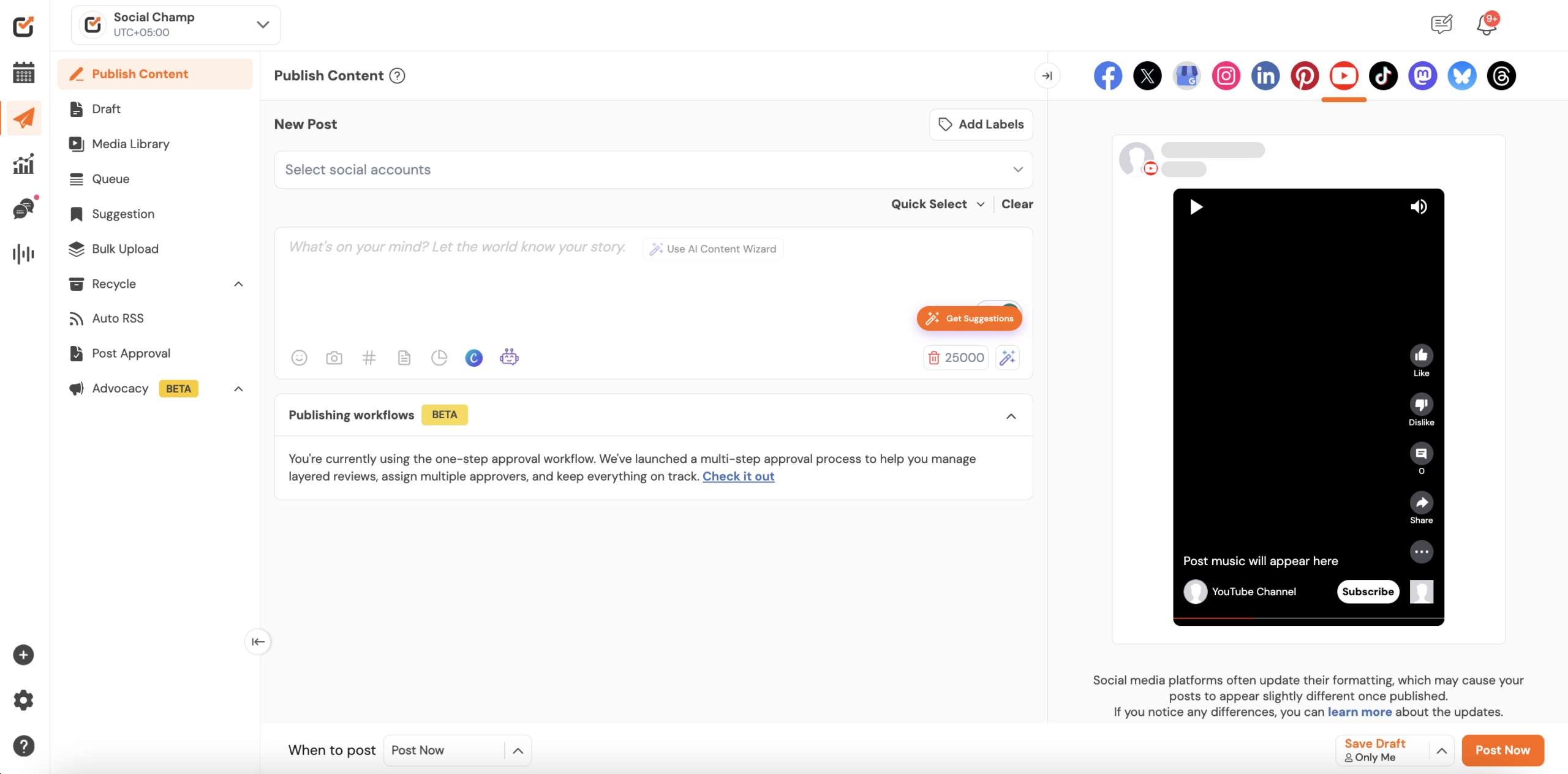Open the notifications bell
Image resolution: width=1568 pixels, height=774 pixels.
click(x=1487, y=24)
